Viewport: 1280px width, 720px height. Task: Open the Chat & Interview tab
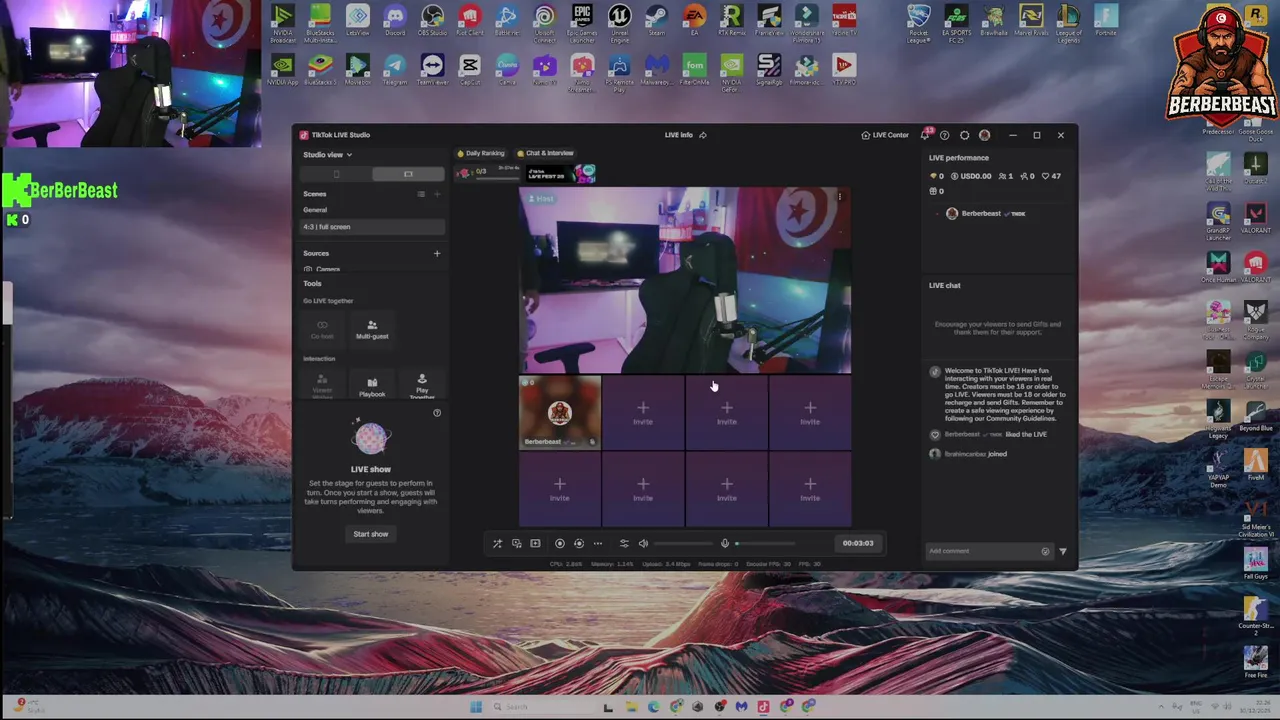pos(545,153)
